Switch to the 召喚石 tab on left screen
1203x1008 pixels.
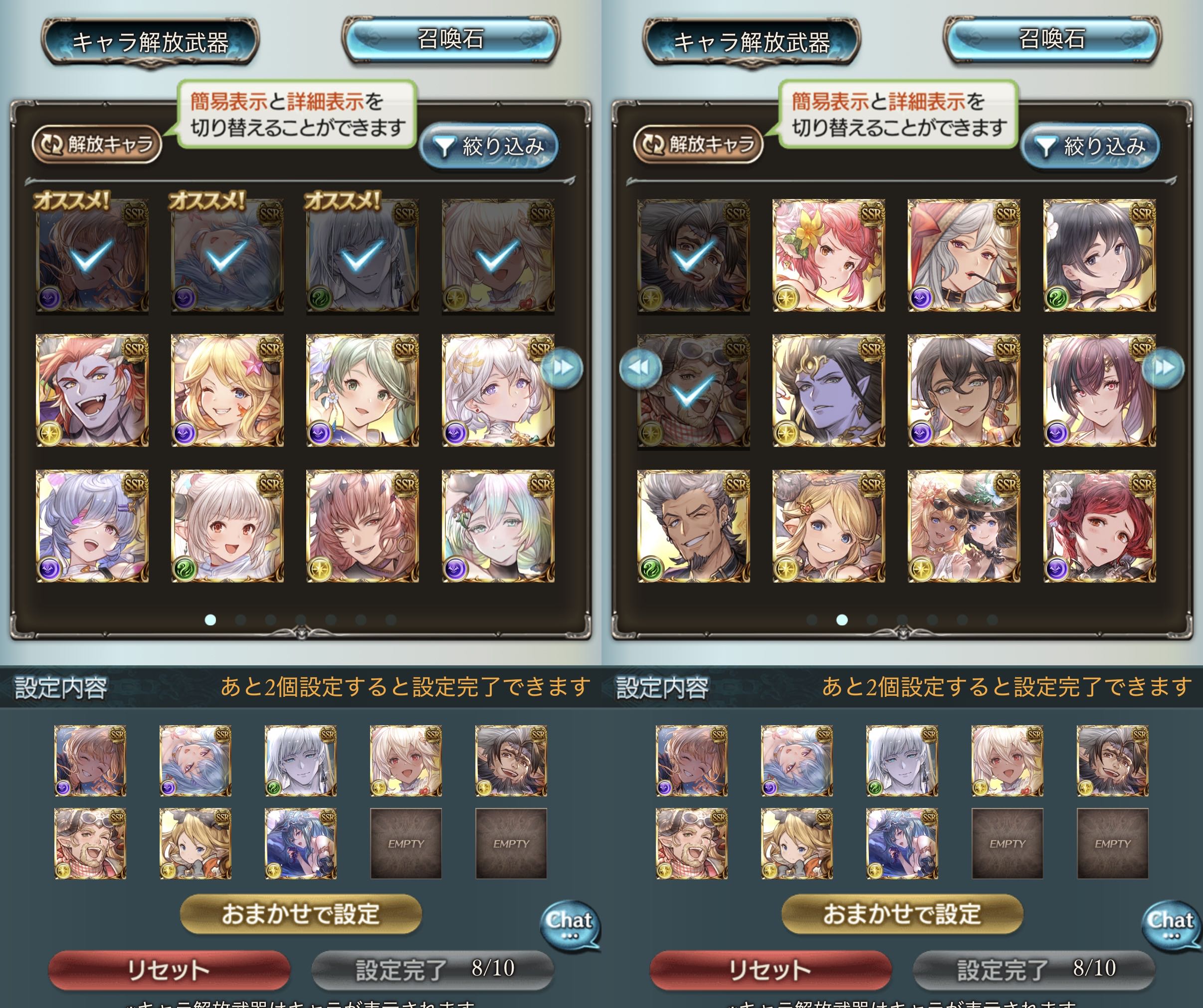point(451,39)
